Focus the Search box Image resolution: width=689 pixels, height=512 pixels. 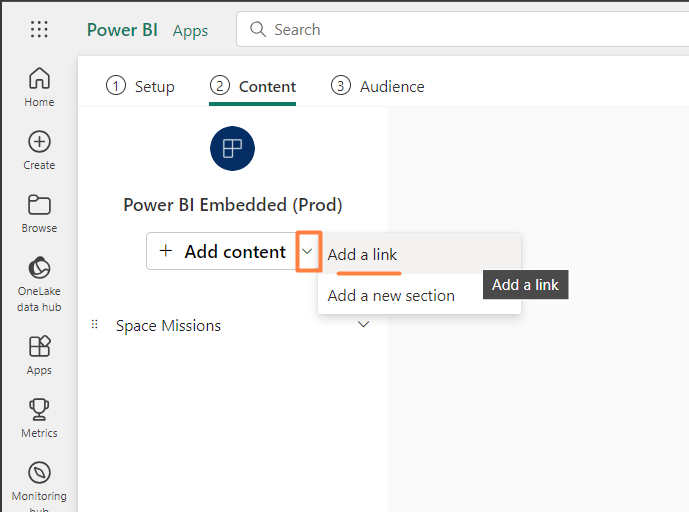462,29
